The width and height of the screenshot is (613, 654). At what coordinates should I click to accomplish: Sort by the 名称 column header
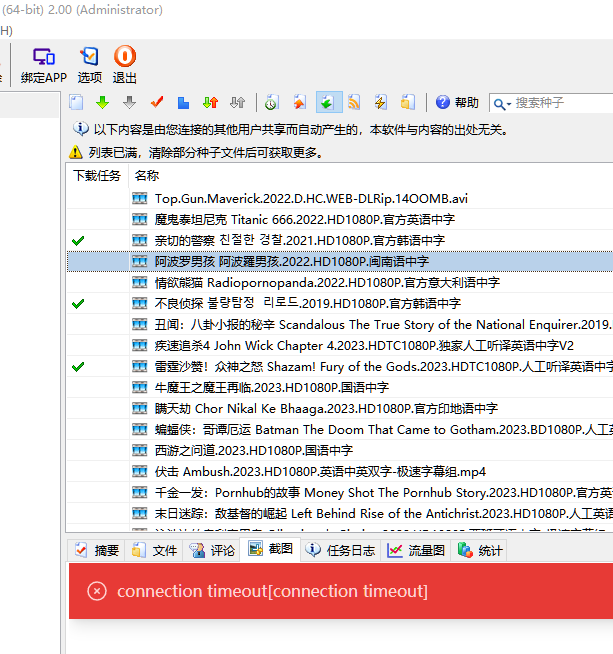pos(146,175)
